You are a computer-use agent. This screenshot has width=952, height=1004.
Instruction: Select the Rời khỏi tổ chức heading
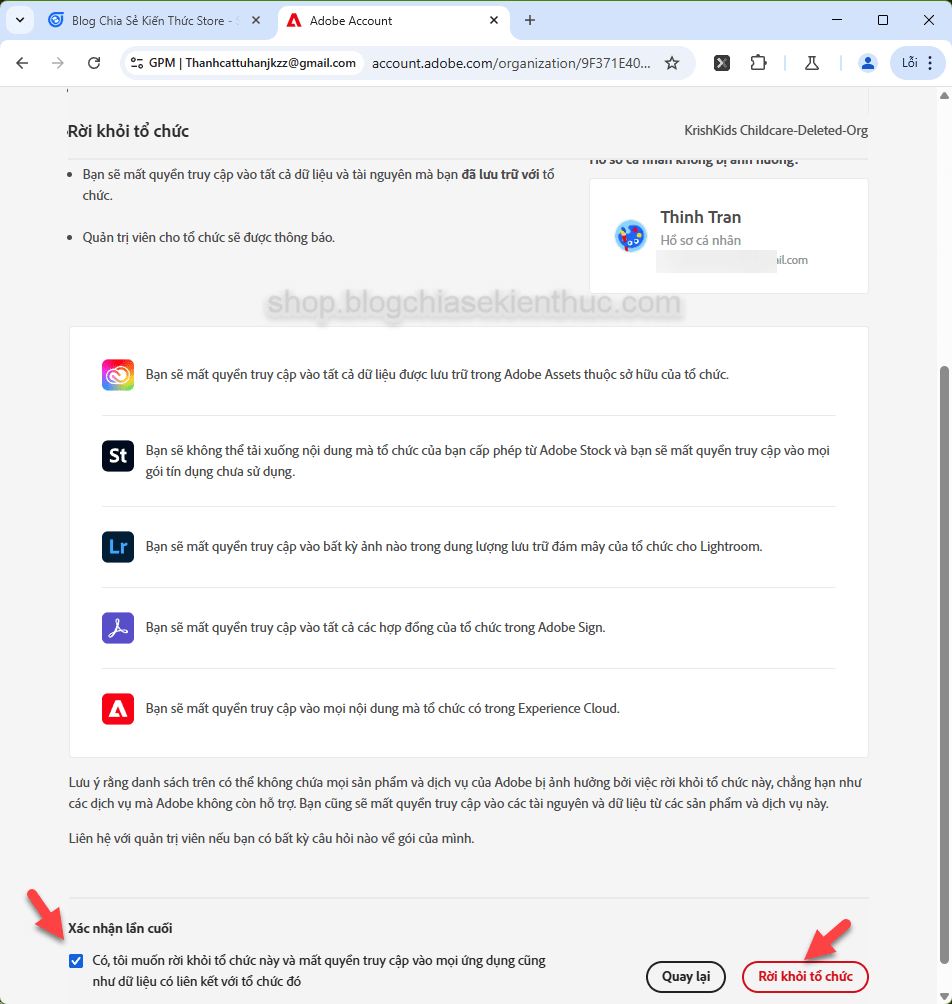[128, 131]
